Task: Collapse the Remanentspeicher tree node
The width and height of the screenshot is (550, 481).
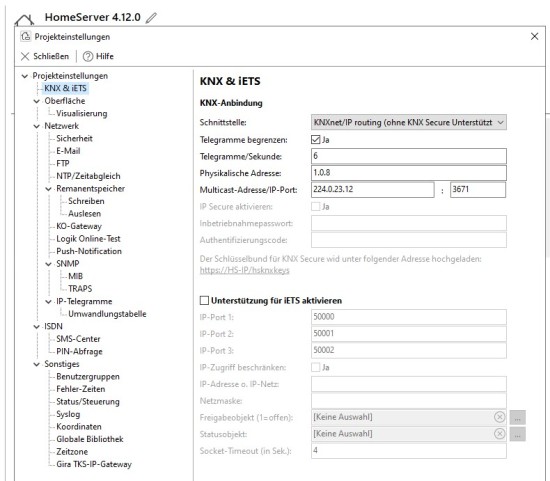Action: tap(48, 189)
